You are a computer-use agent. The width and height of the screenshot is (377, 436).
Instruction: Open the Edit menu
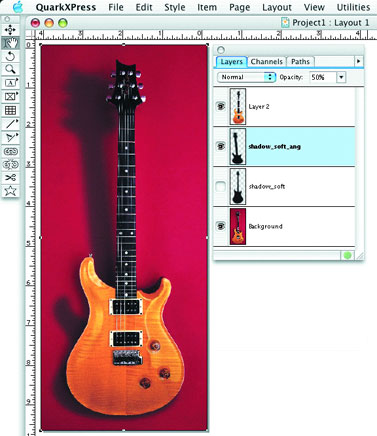[x=144, y=7]
